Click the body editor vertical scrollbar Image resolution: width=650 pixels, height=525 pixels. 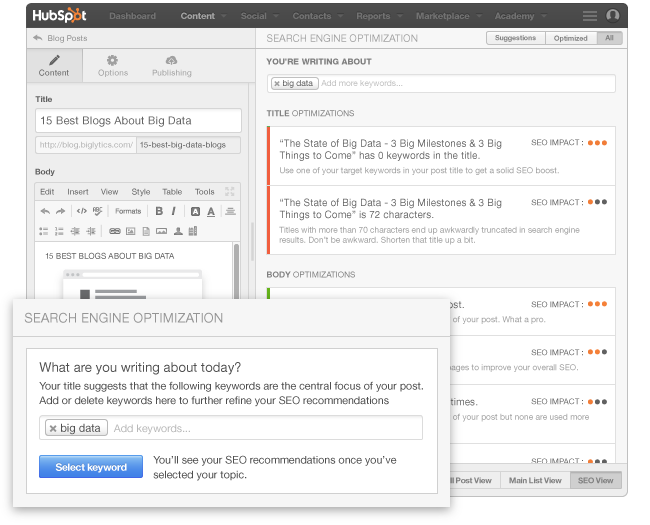[236, 270]
